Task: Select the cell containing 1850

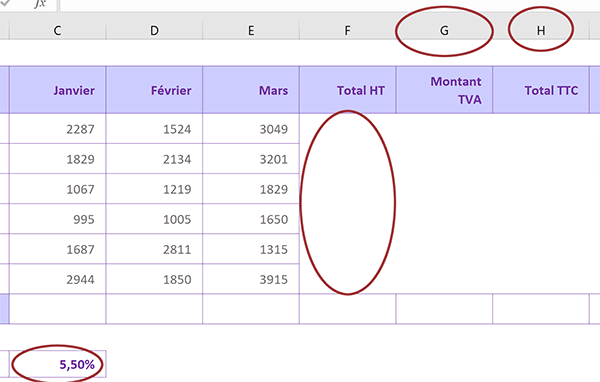Action: [x=154, y=279]
